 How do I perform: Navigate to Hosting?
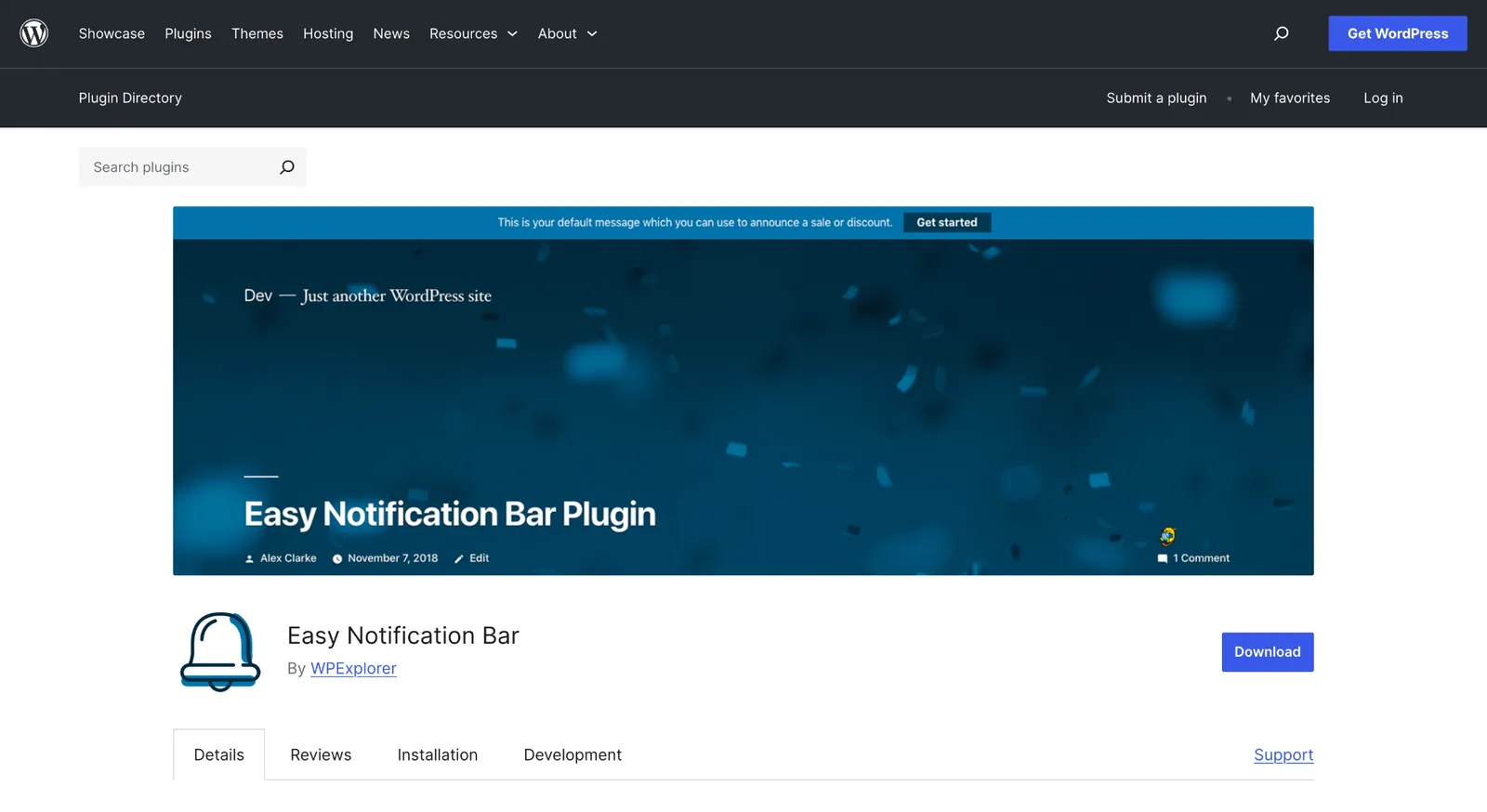[328, 33]
